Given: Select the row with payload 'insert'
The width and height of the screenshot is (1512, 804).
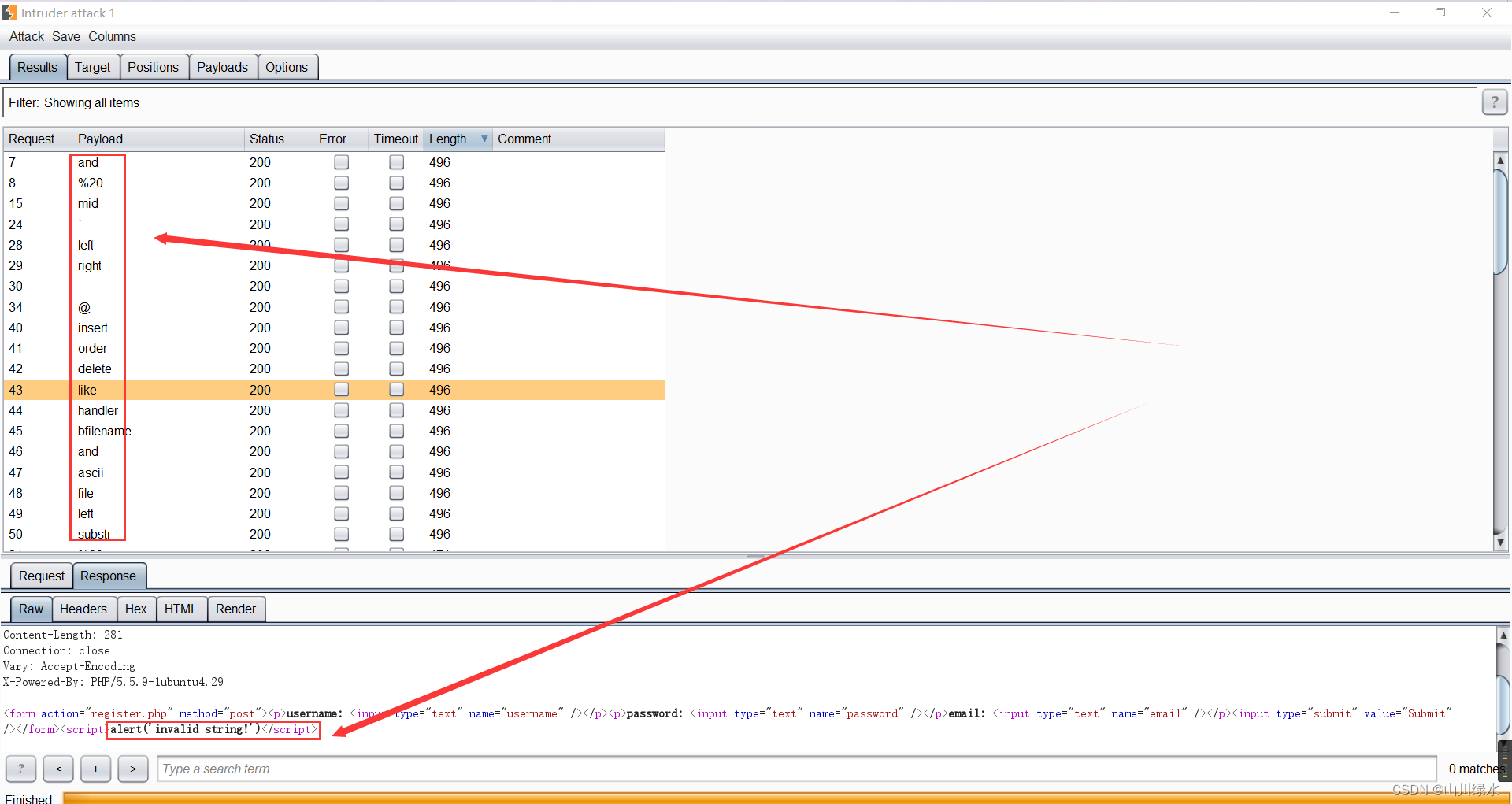Looking at the screenshot, I should [x=335, y=328].
